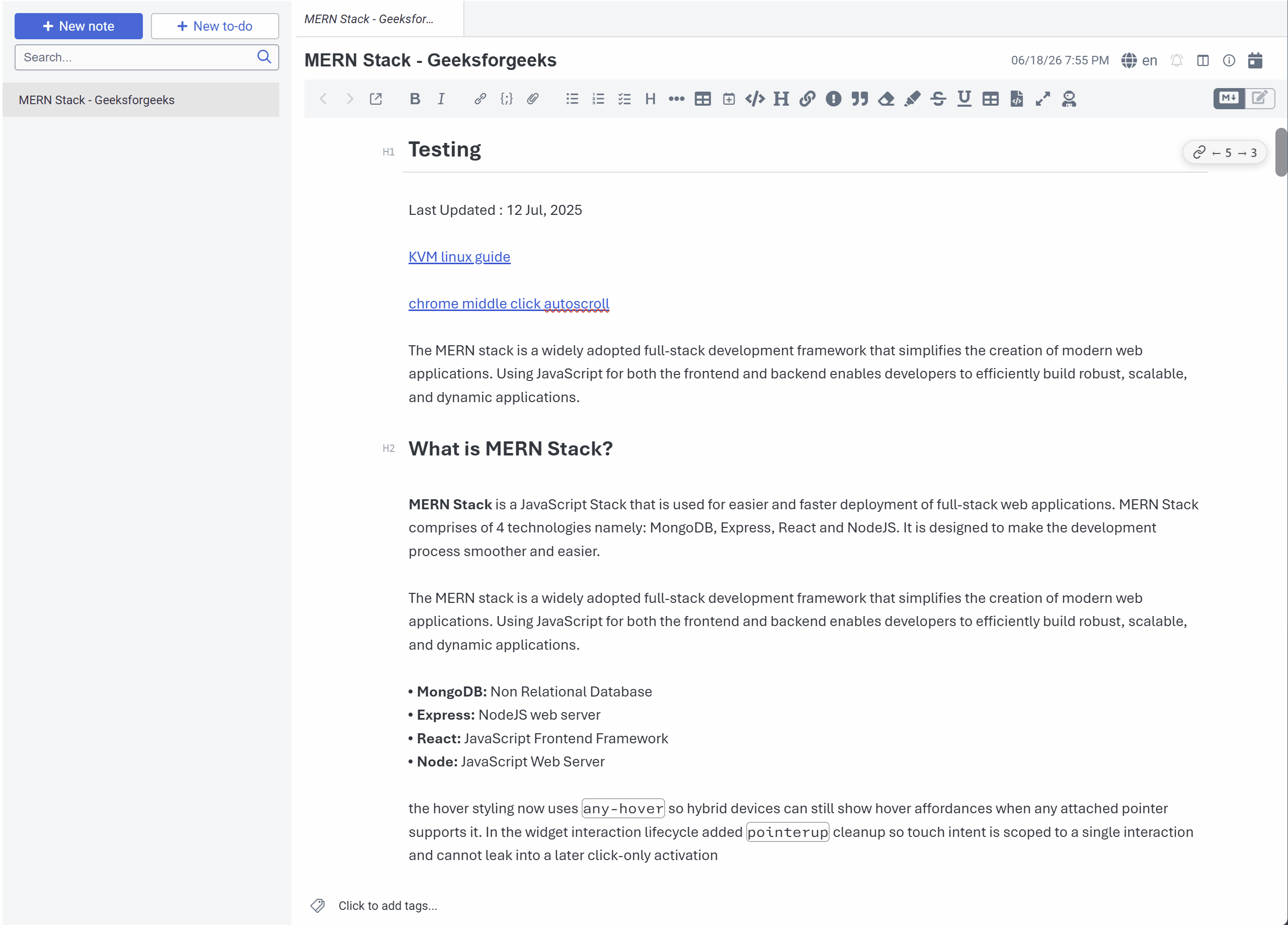Apply underline formatting
This screenshot has width=1288, height=925.
click(964, 99)
